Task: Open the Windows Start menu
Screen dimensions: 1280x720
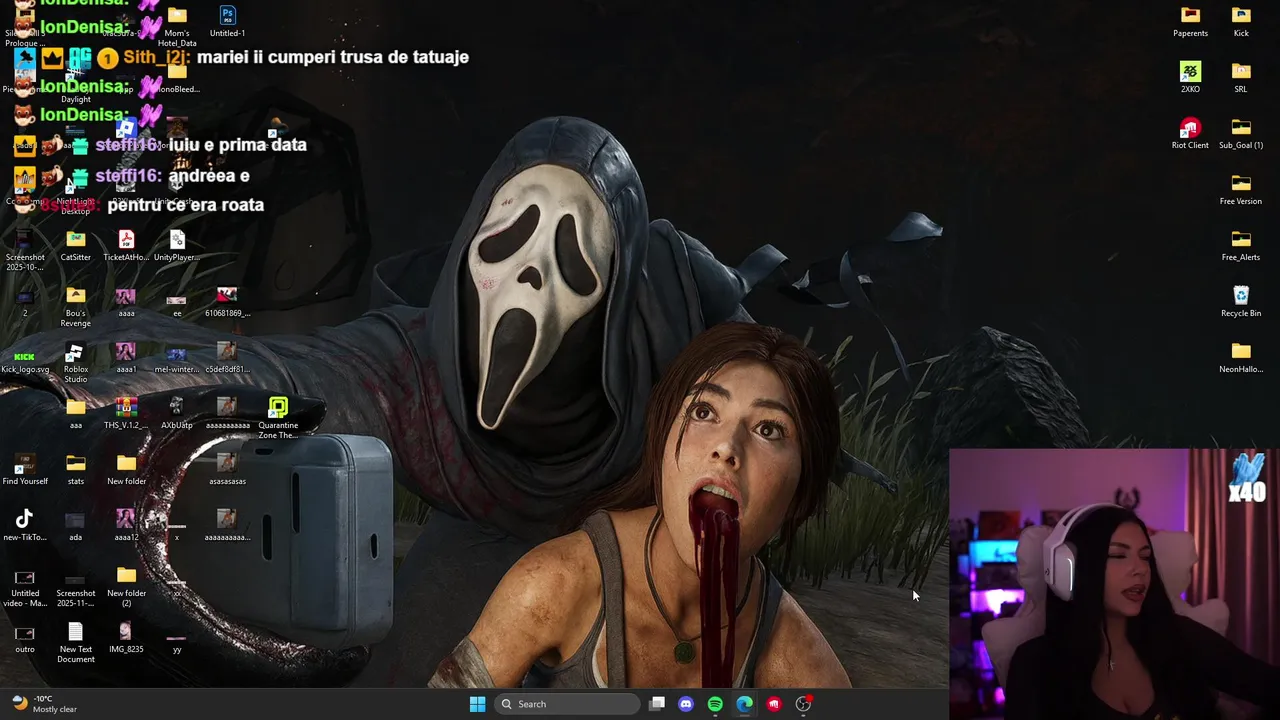Action: tap(477, 704)
